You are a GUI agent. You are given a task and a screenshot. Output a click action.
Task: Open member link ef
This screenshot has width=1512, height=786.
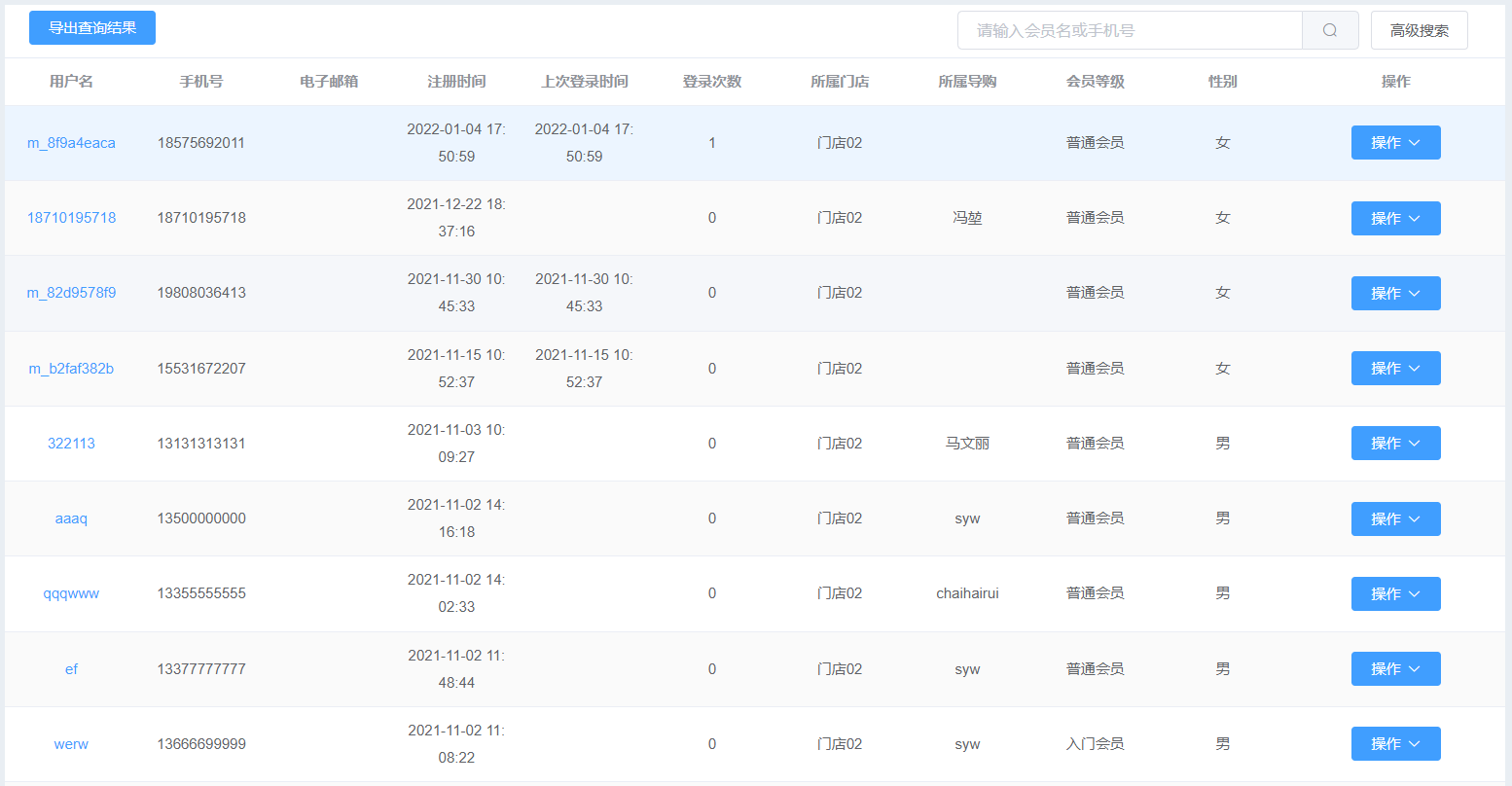click(x=71, y=669)
